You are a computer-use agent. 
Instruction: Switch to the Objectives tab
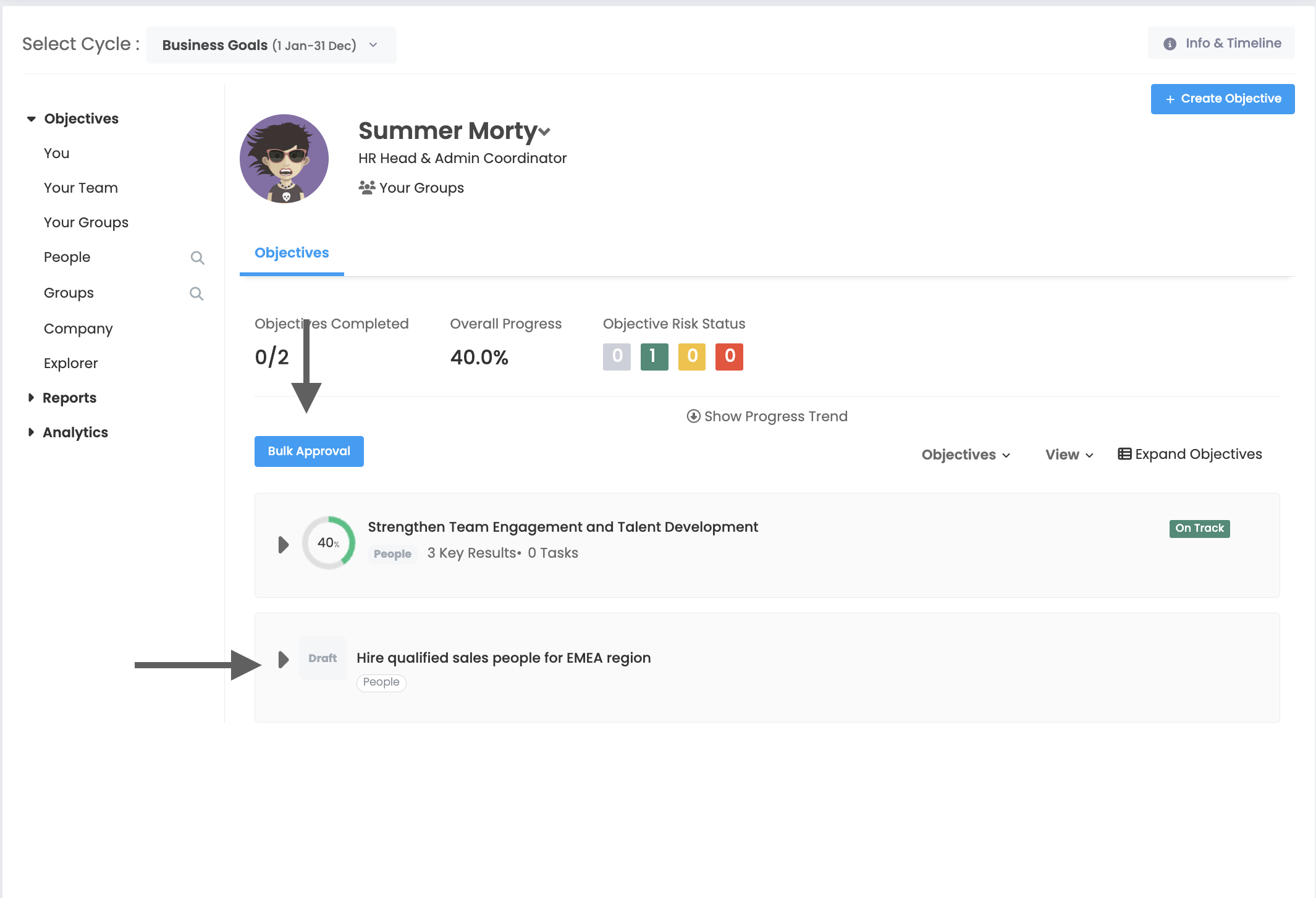pos(292,253)
